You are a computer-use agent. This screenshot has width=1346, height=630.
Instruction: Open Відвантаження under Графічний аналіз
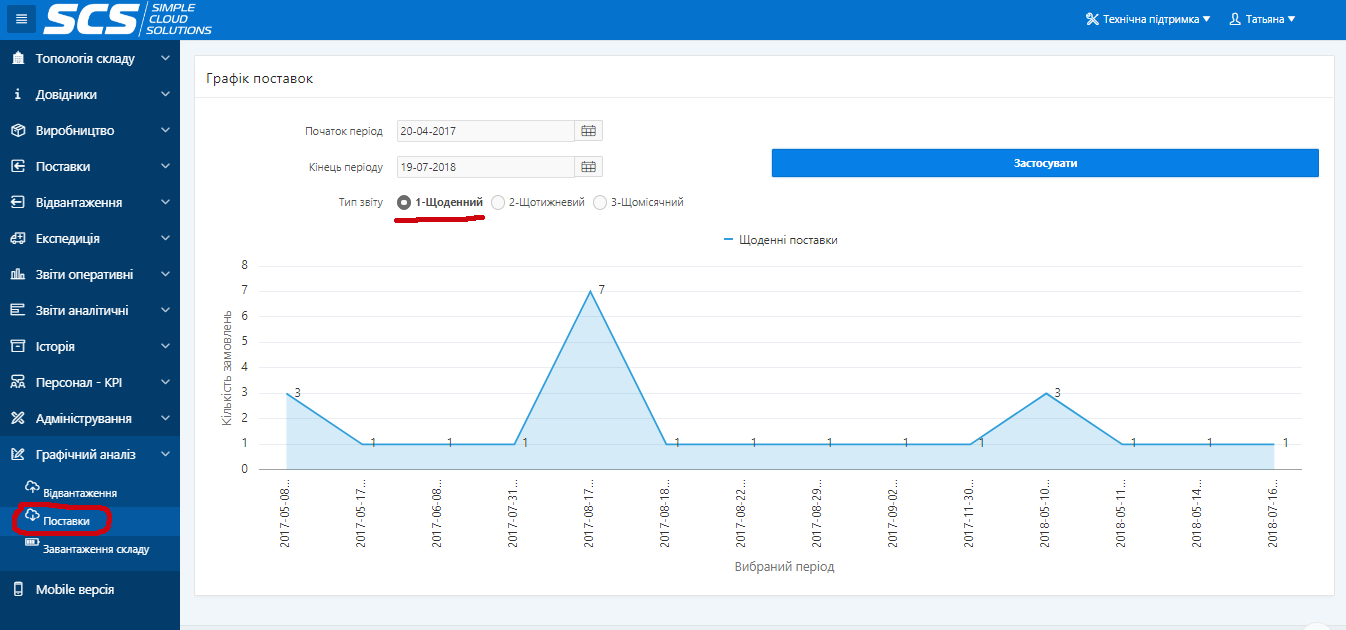[90, 493]
